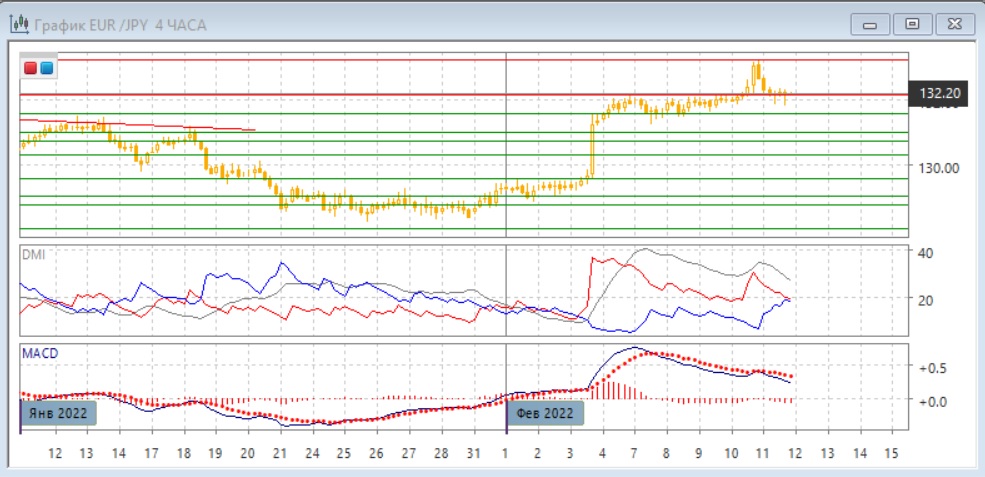Select the MACD indicator label
Image resolution: width=985 pixels, height=477 pixels.
coord(38,353)
